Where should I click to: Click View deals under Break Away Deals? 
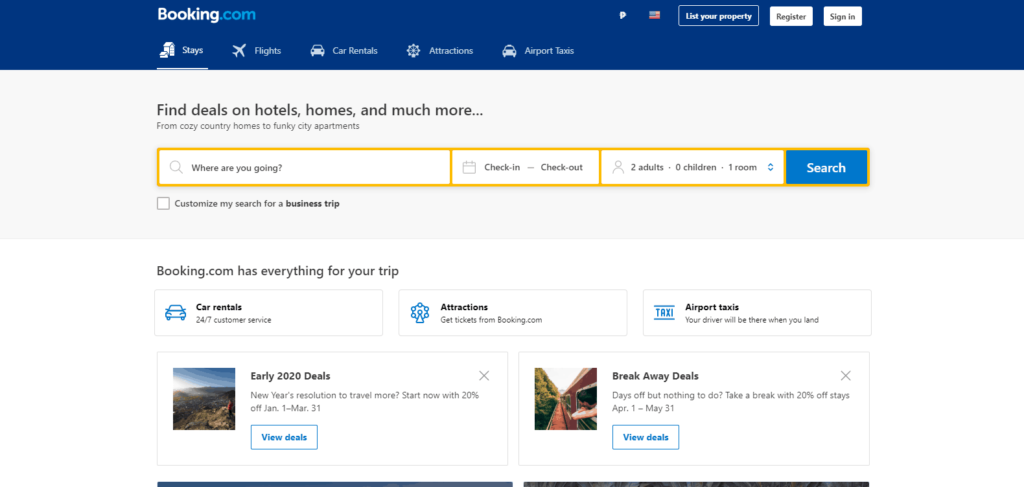[645, 437]
